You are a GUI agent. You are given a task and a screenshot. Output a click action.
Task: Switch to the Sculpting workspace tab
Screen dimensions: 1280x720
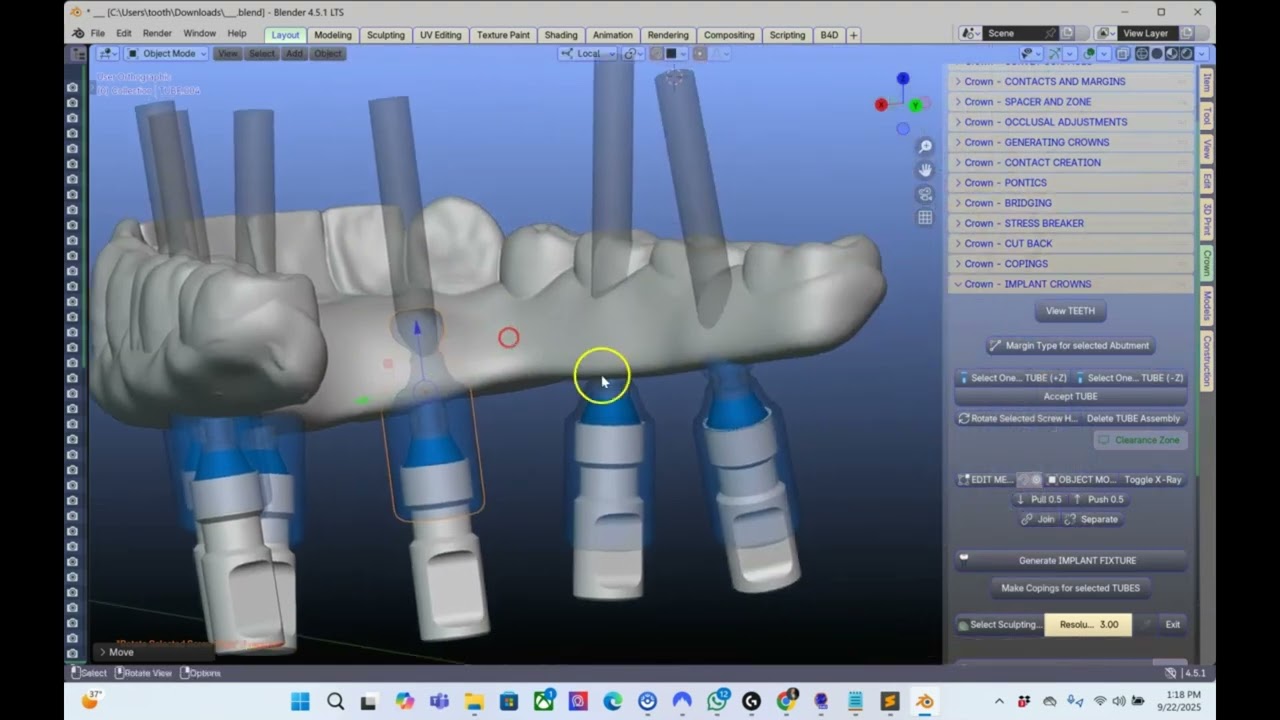(x=386, y=35)
